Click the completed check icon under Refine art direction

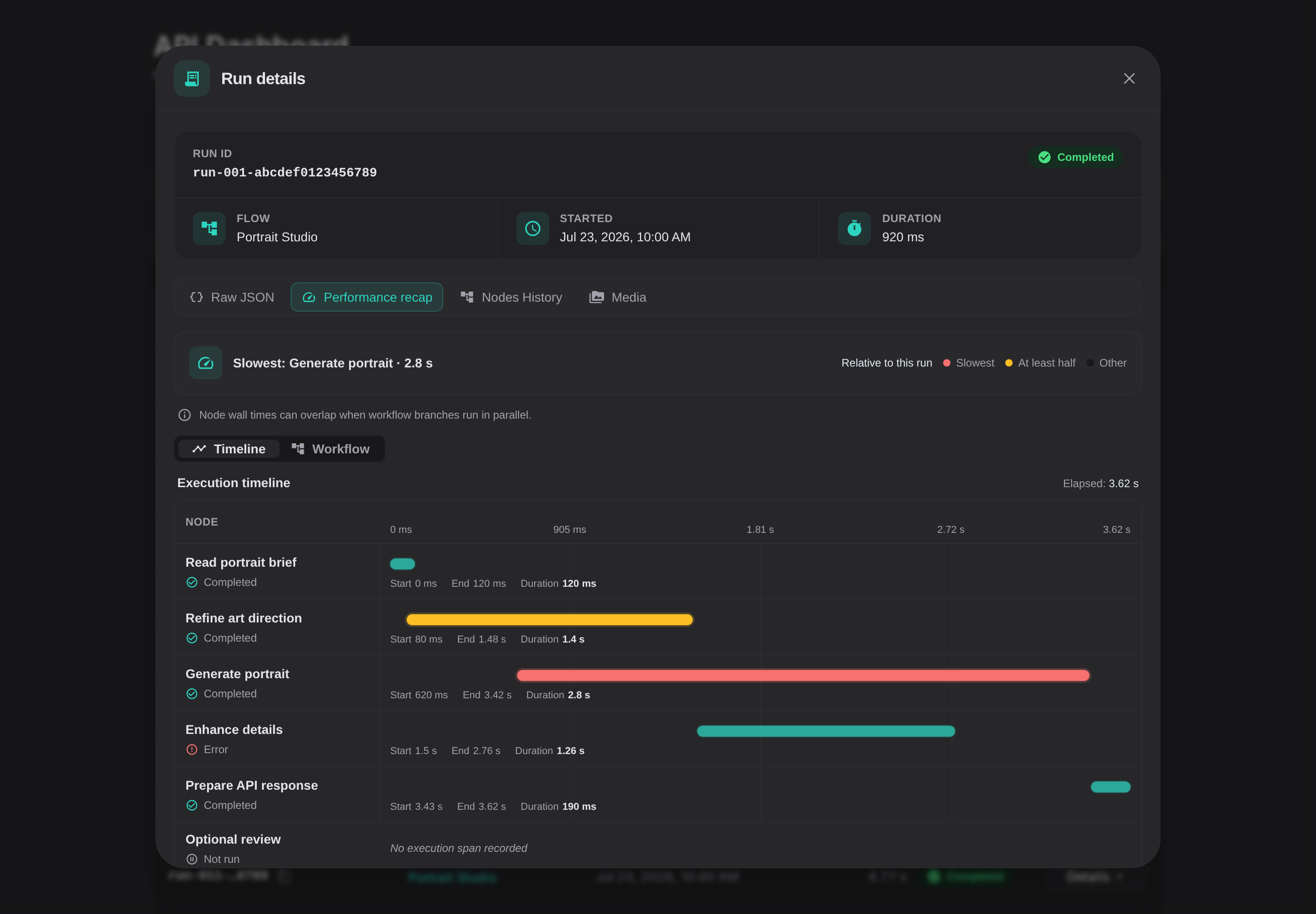[192, 638]
